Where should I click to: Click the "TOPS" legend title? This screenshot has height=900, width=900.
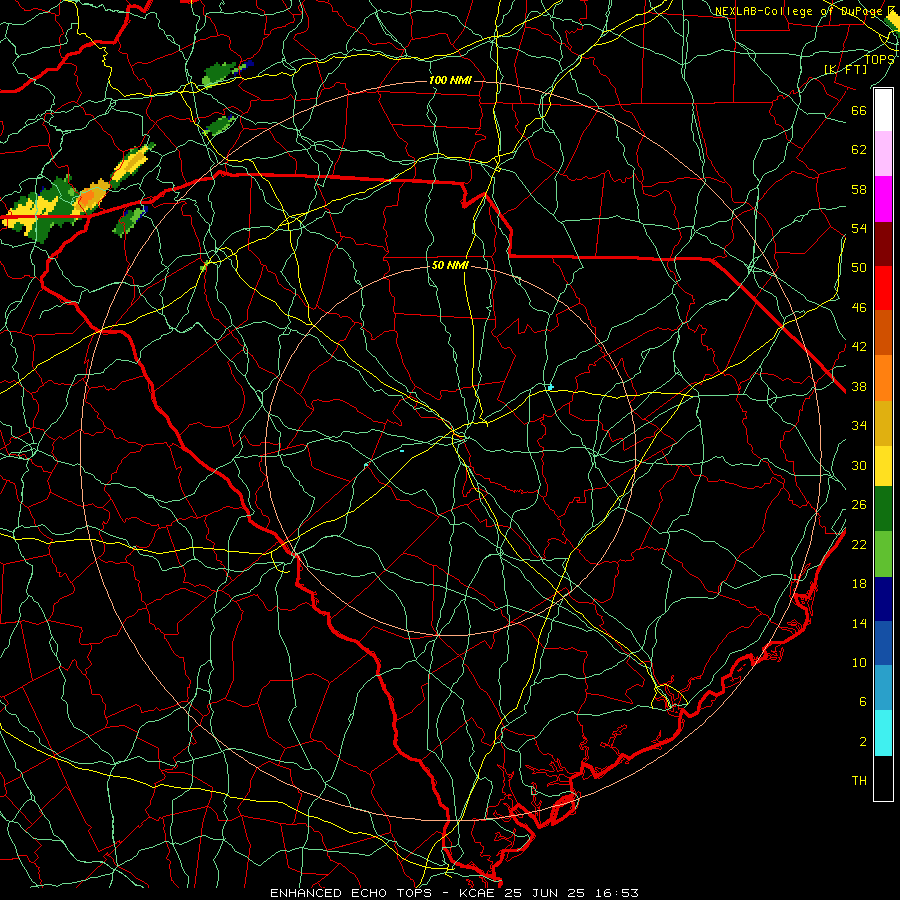coord(879,59)
